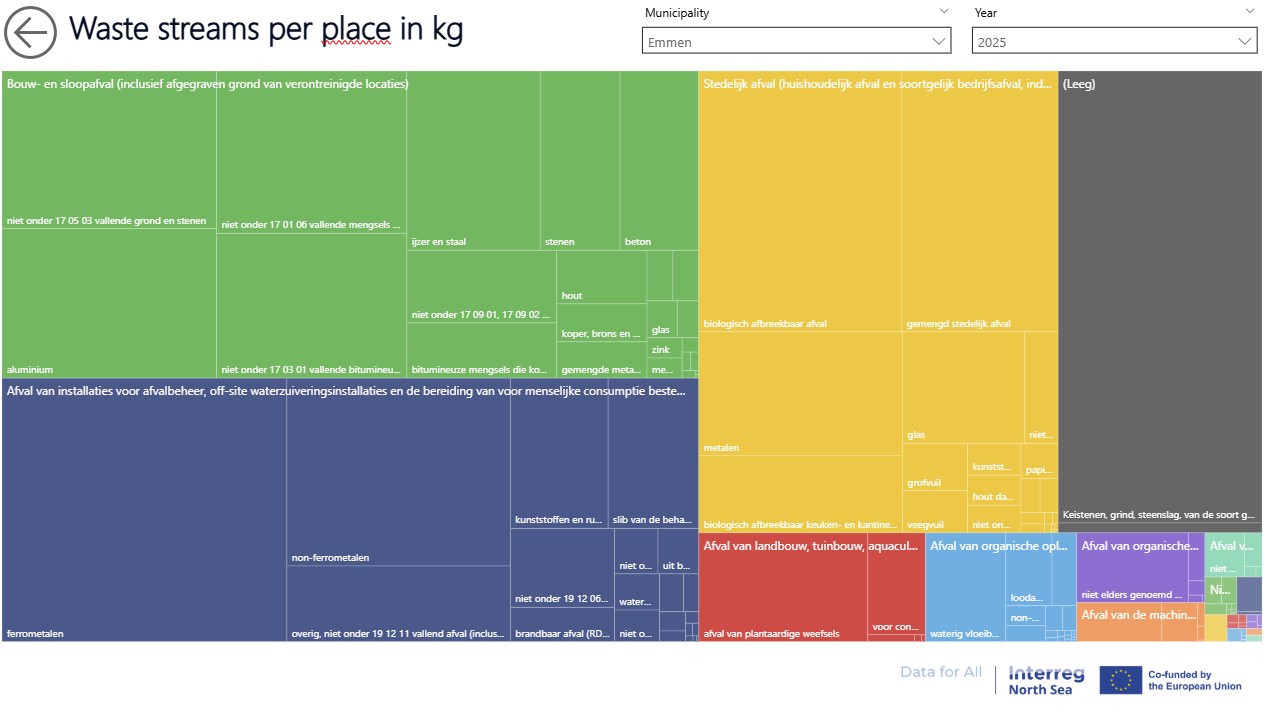
Task: Open the Municipality dropdown showing Emmen
Action: tap(796, 41)
